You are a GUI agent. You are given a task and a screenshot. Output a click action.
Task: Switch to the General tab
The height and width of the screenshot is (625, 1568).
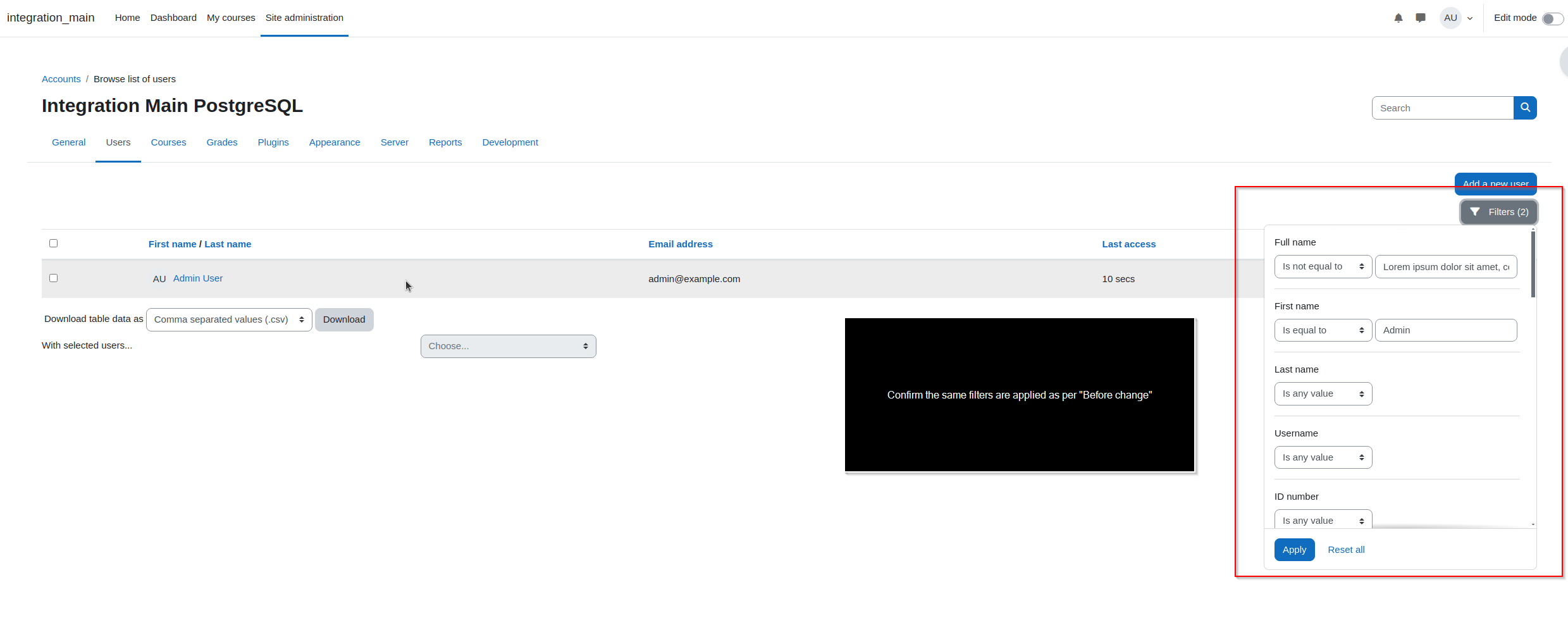coord(68,142)
